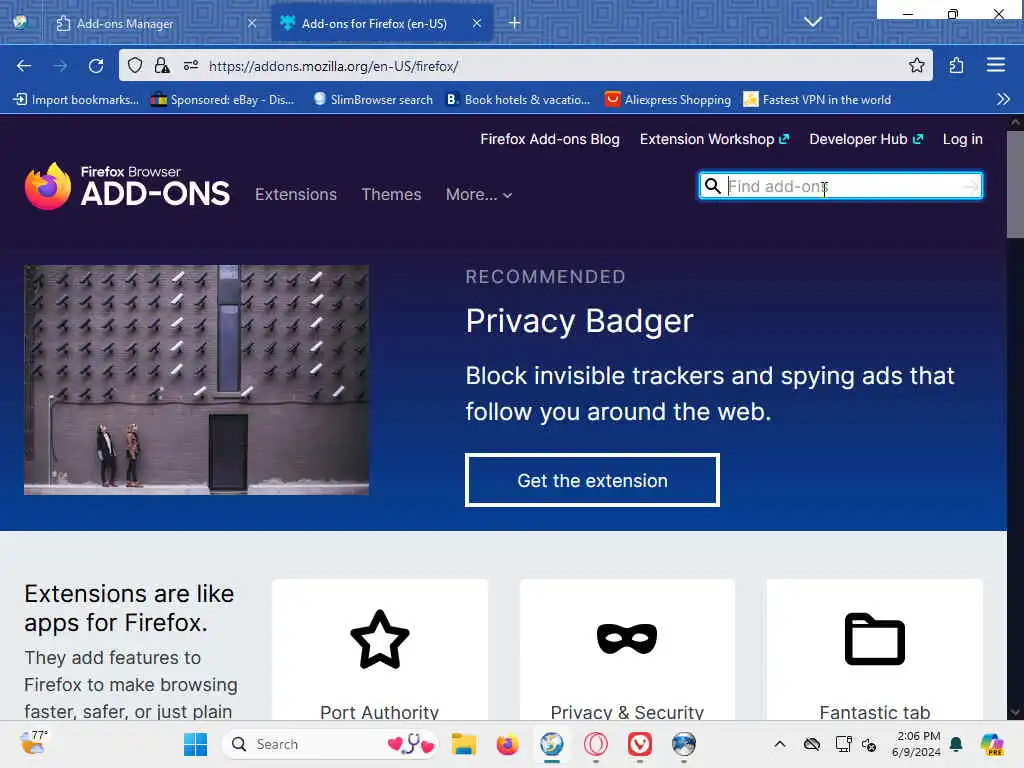Viewport: 1024px width, 768px height.
Task: Open the Port Authority star card
Action: click(x=379, y=650)
